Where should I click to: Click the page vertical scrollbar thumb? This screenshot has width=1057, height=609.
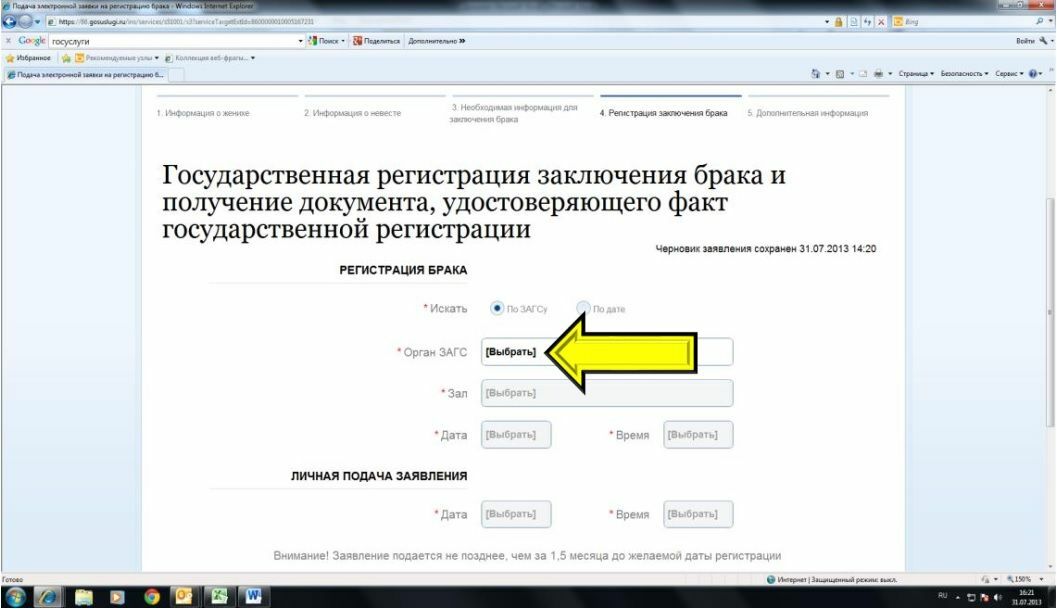pos(1050,312)
